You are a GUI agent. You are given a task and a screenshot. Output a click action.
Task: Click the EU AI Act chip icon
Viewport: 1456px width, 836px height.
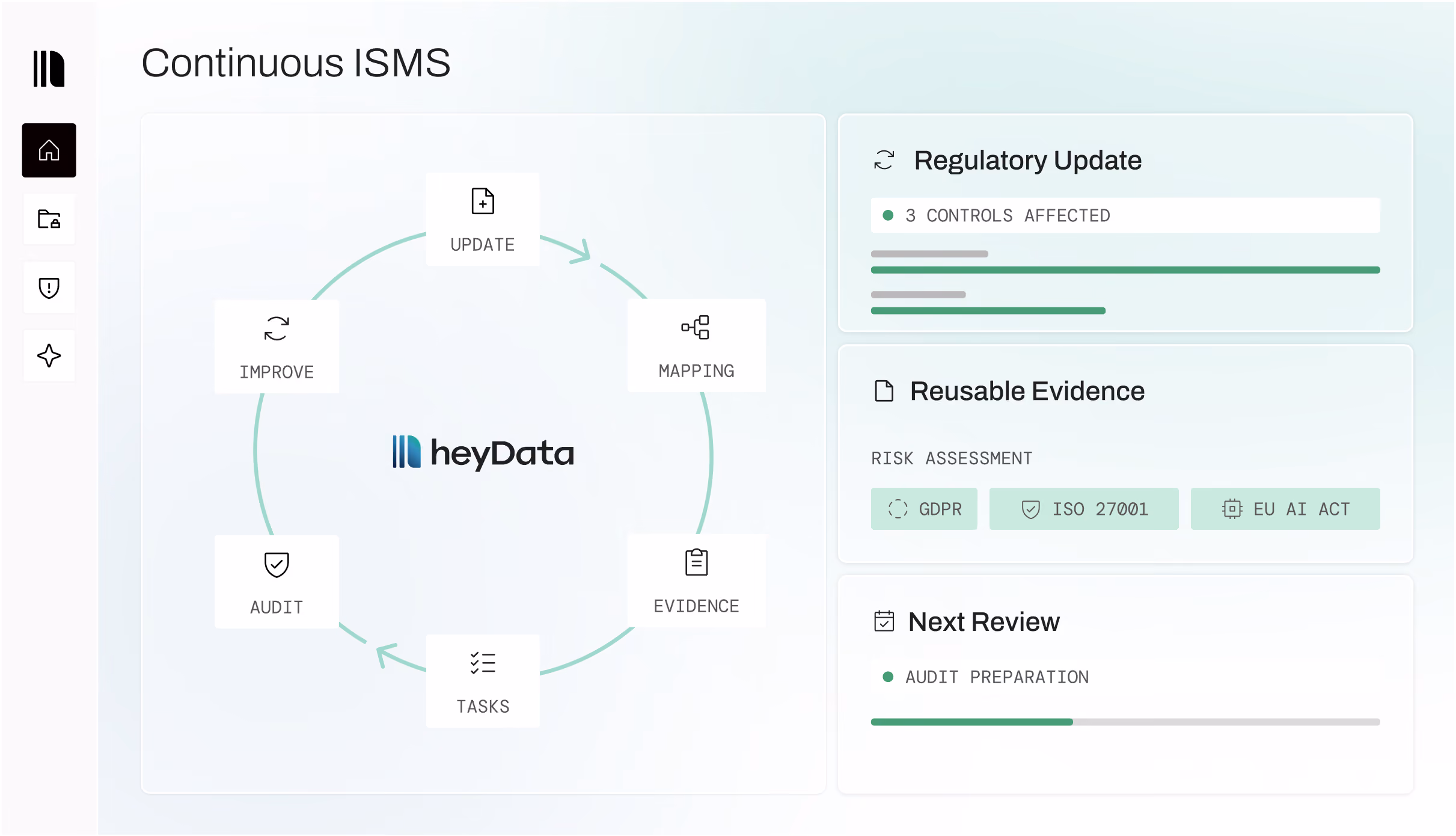coord(1232,509)
